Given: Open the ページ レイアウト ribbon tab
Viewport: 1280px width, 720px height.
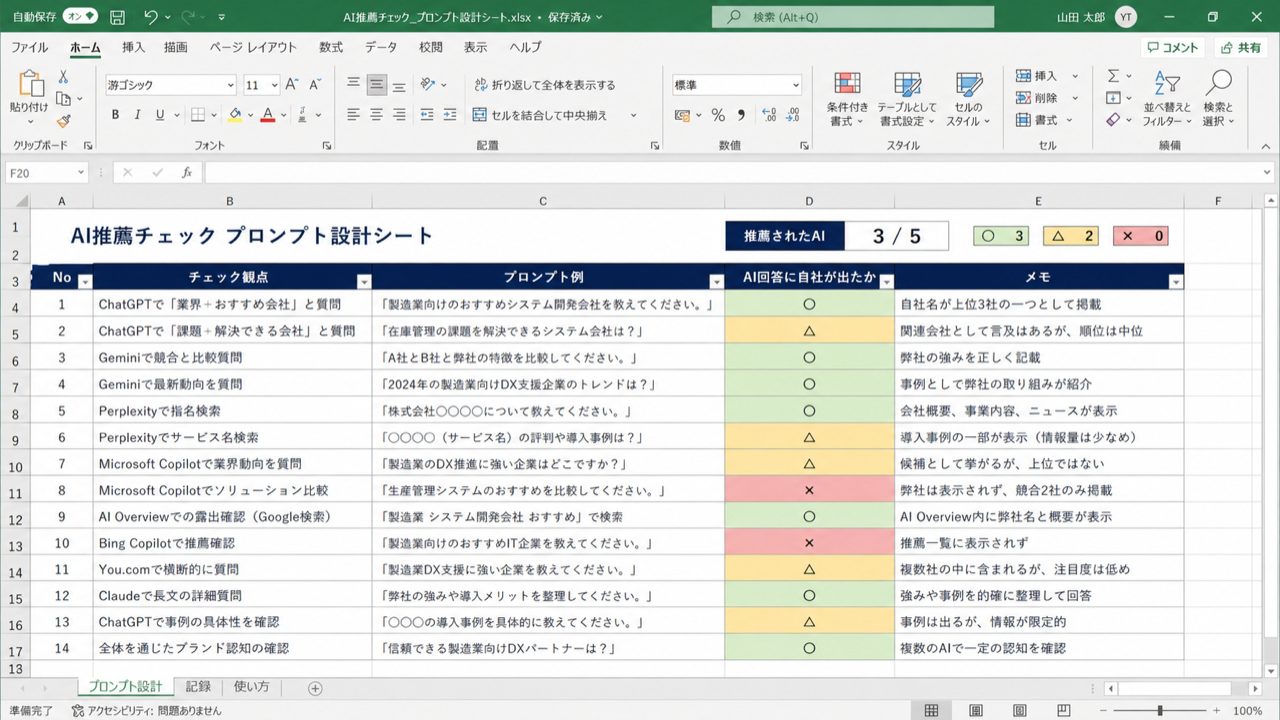Looking at the screenshot, I should [253, 47].
